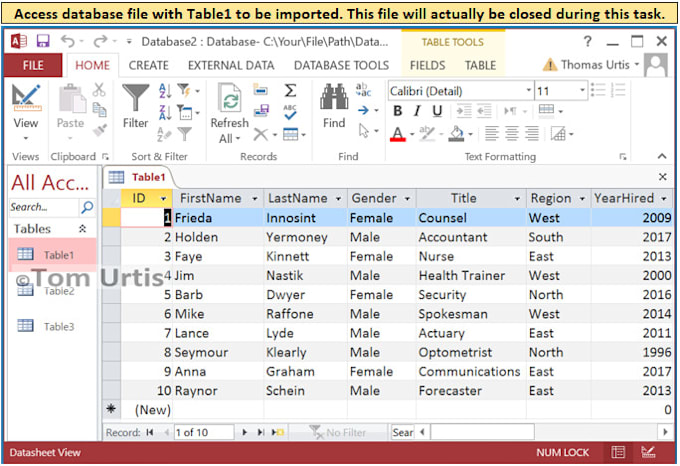Toggle Underline formatting

click(437, 111)
